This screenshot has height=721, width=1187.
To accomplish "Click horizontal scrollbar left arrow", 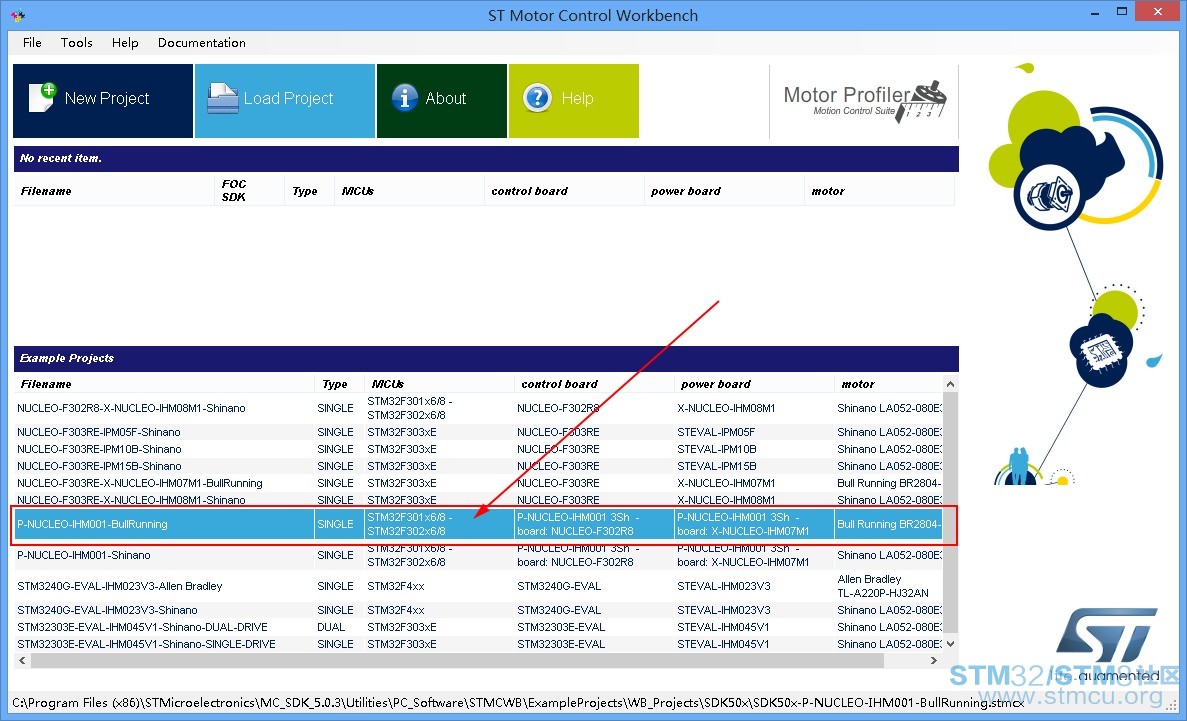I will [x=22, y=660].
